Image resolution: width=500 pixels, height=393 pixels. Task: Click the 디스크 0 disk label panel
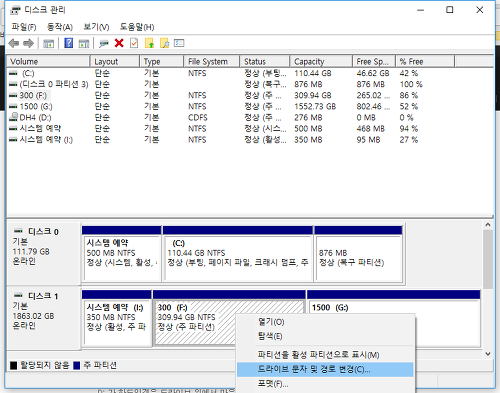(x=44, y=253)
